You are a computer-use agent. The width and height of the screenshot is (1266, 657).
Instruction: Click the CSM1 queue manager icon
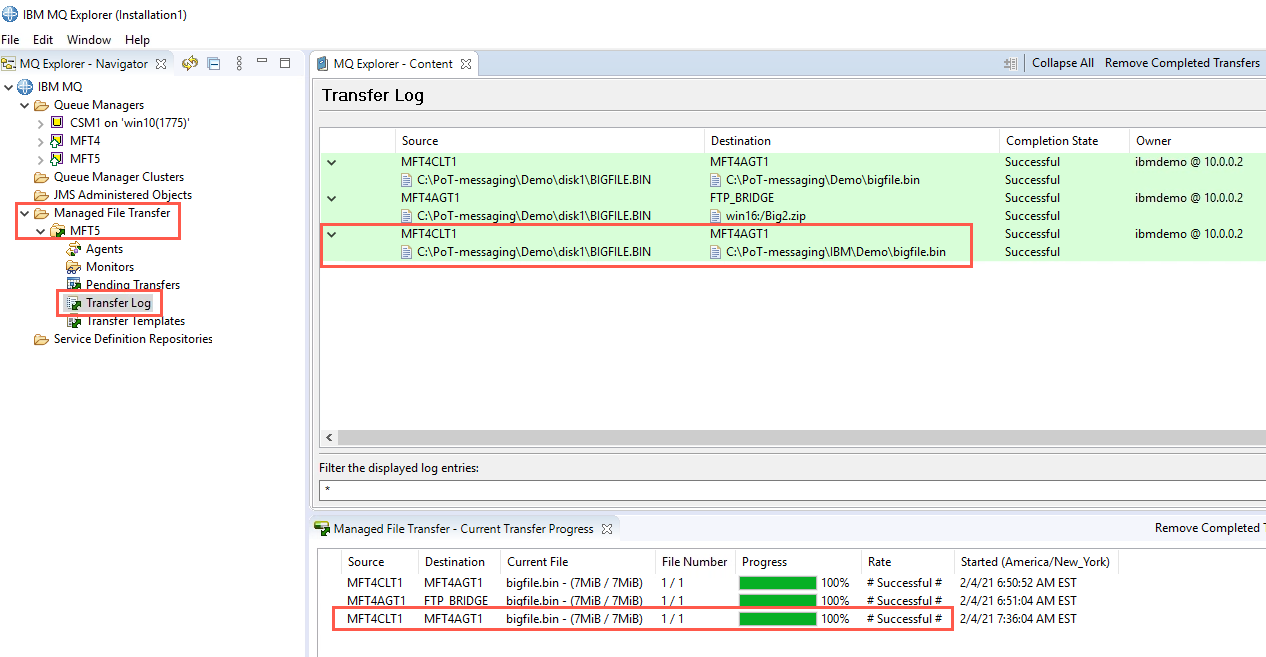(x=57, y=123)
